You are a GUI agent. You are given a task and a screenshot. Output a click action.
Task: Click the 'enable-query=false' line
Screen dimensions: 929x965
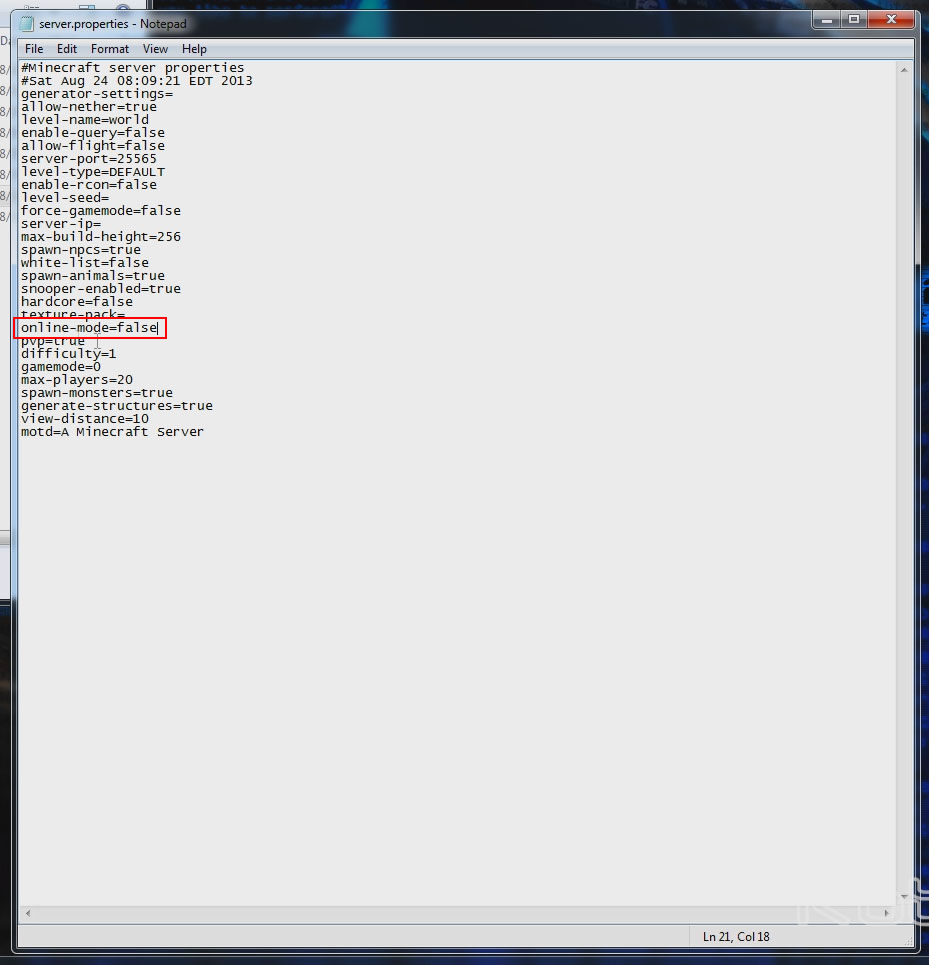[93, 132]
